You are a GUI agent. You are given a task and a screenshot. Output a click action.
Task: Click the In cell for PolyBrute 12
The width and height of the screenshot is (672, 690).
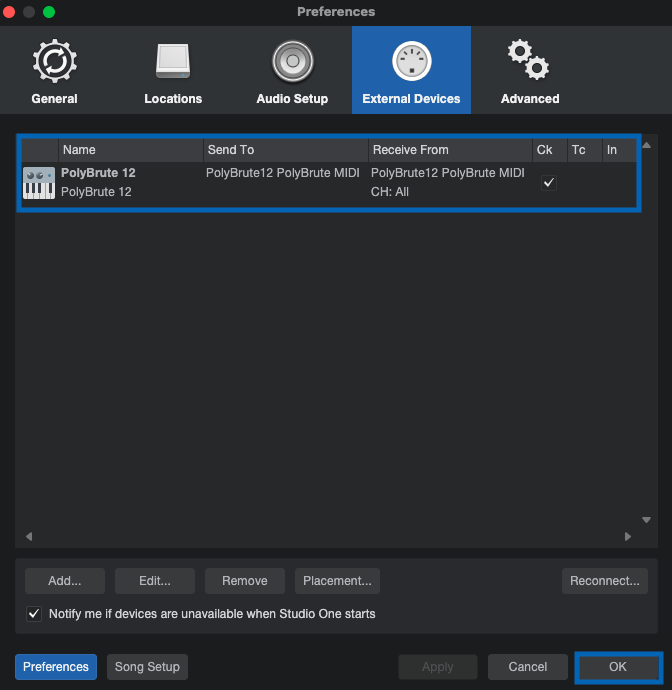(x=619, y=183)
